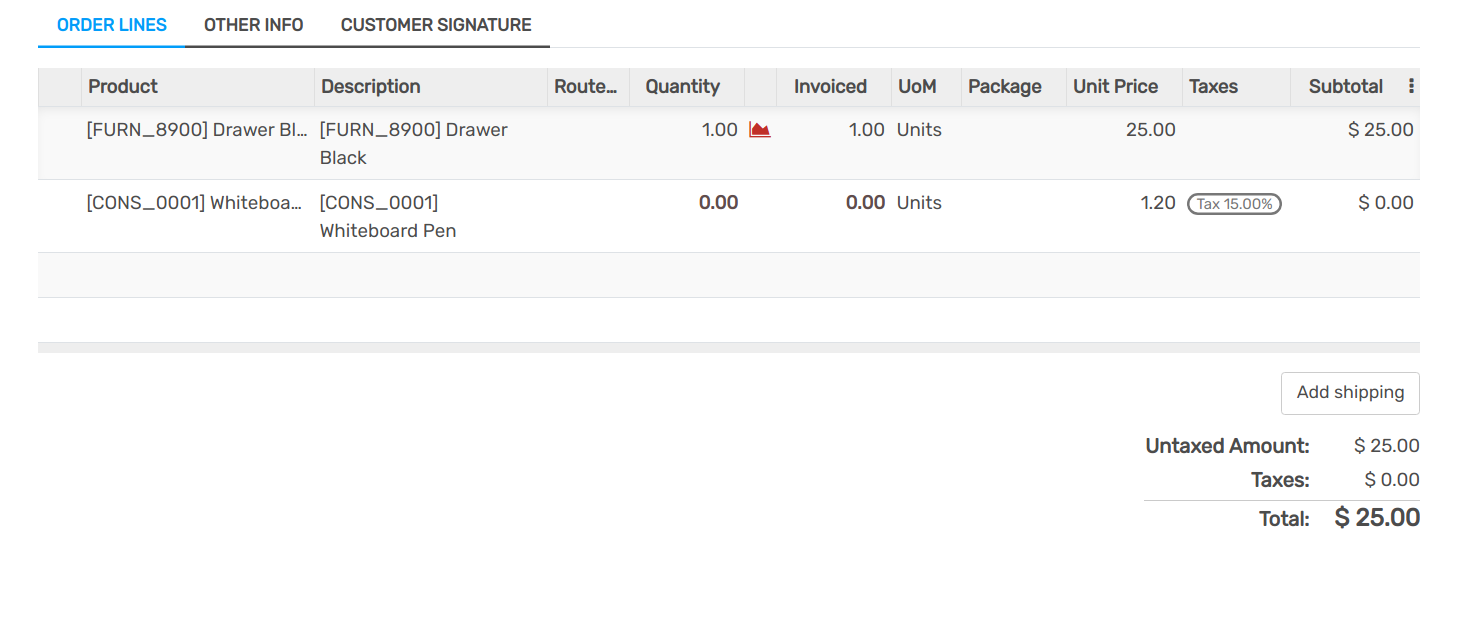Click the Invoiced column header
The width and height of the screenshot is (1459, 618).
tap(830, 87)
